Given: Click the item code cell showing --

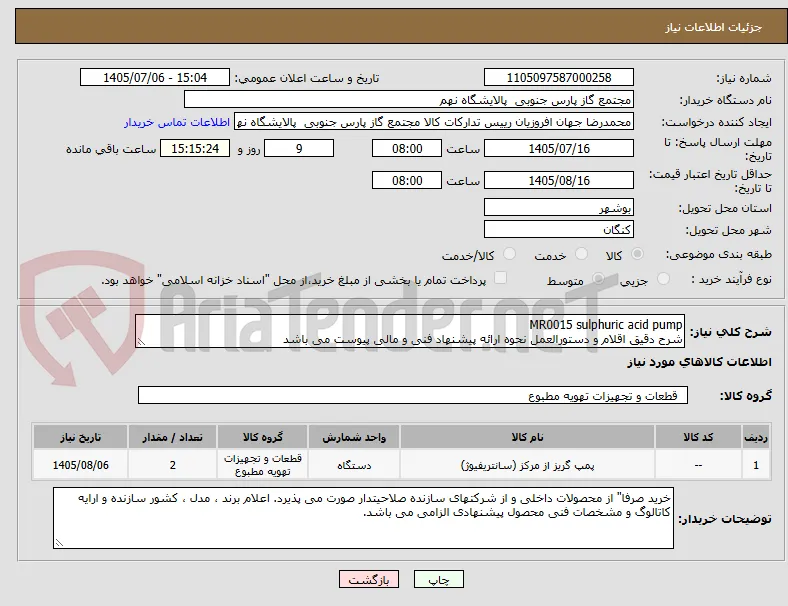Looking at the screenshot, I should (699, 465).
